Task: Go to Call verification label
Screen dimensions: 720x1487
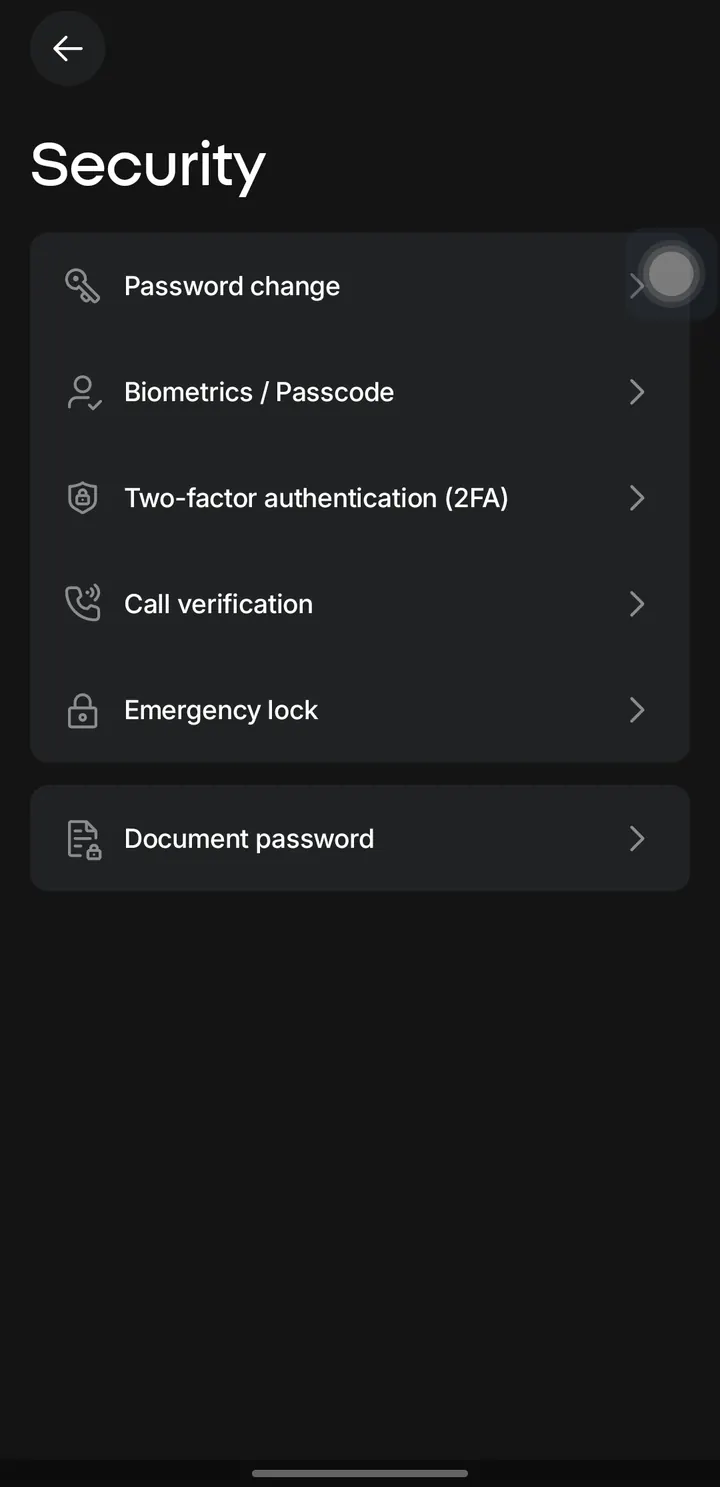Action: 218,604
